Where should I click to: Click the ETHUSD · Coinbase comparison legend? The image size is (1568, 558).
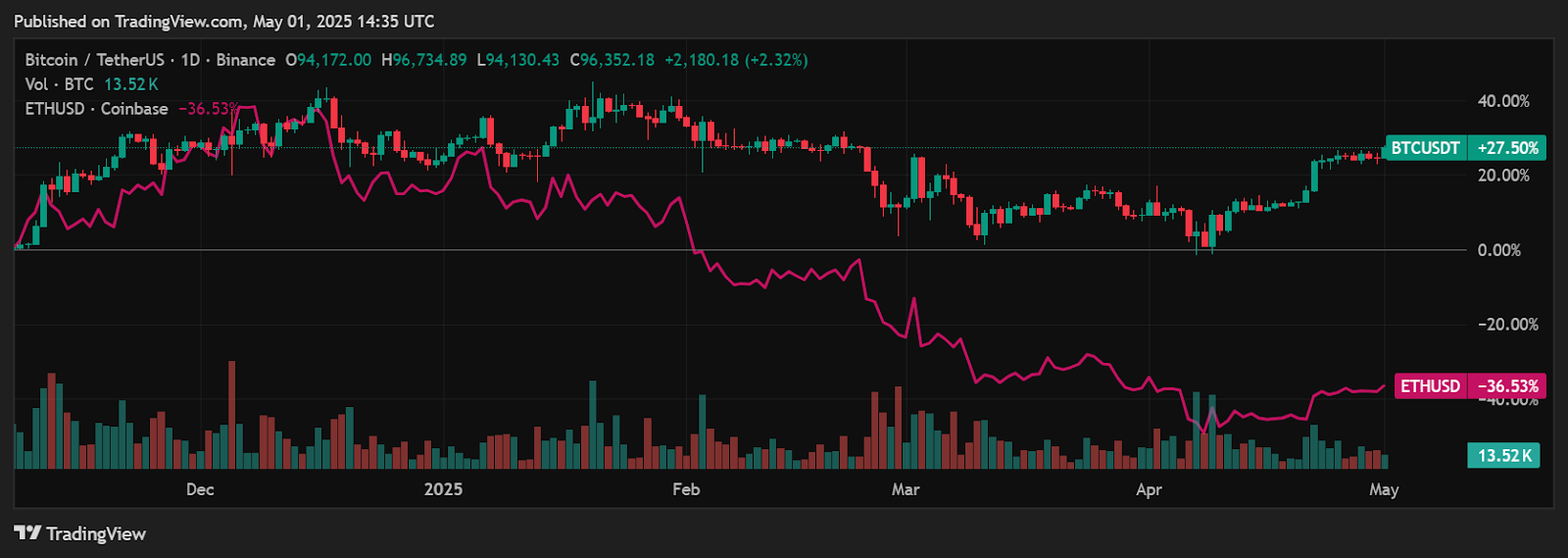click(x=96, y=109)
